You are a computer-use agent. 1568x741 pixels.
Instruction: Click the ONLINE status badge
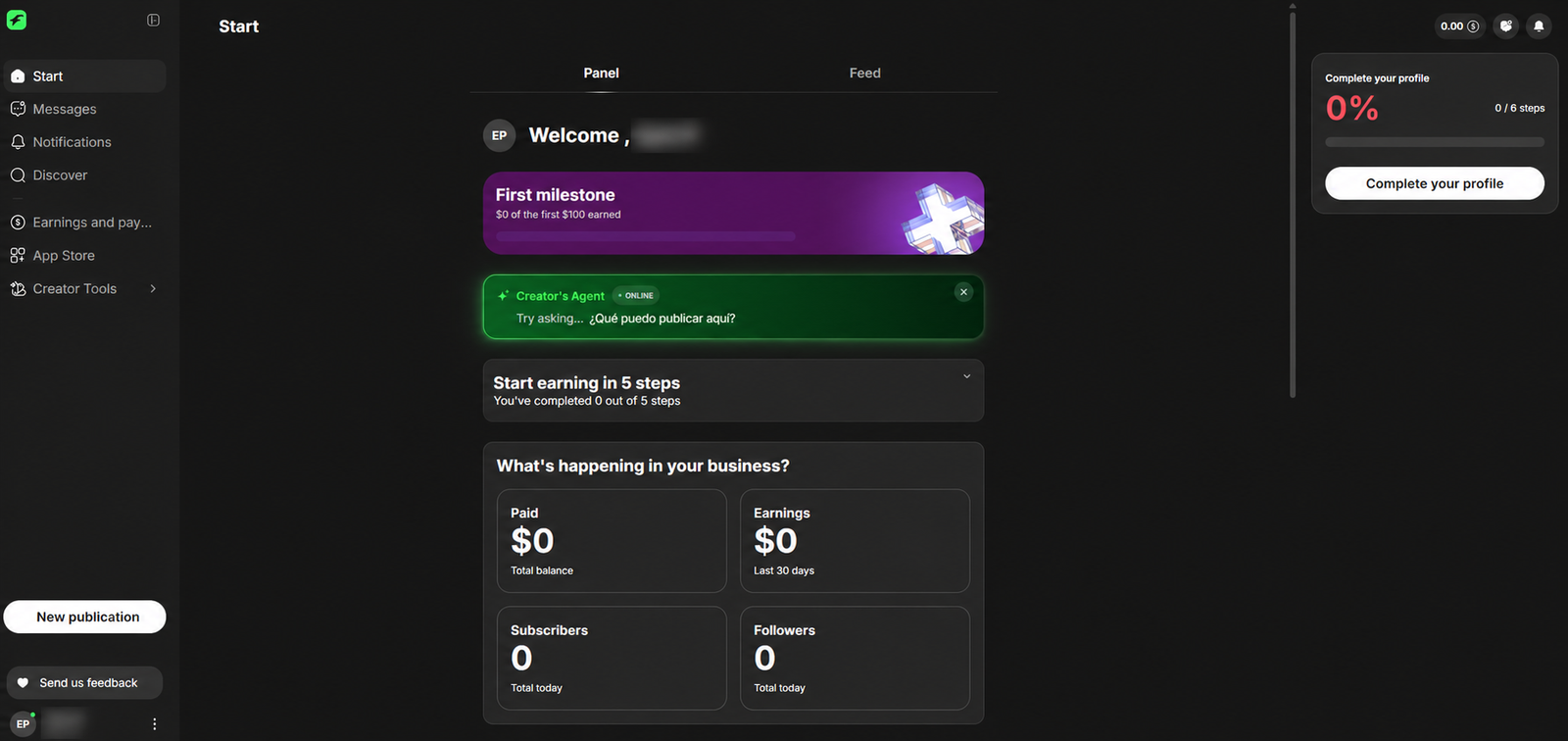click(636, 295)
